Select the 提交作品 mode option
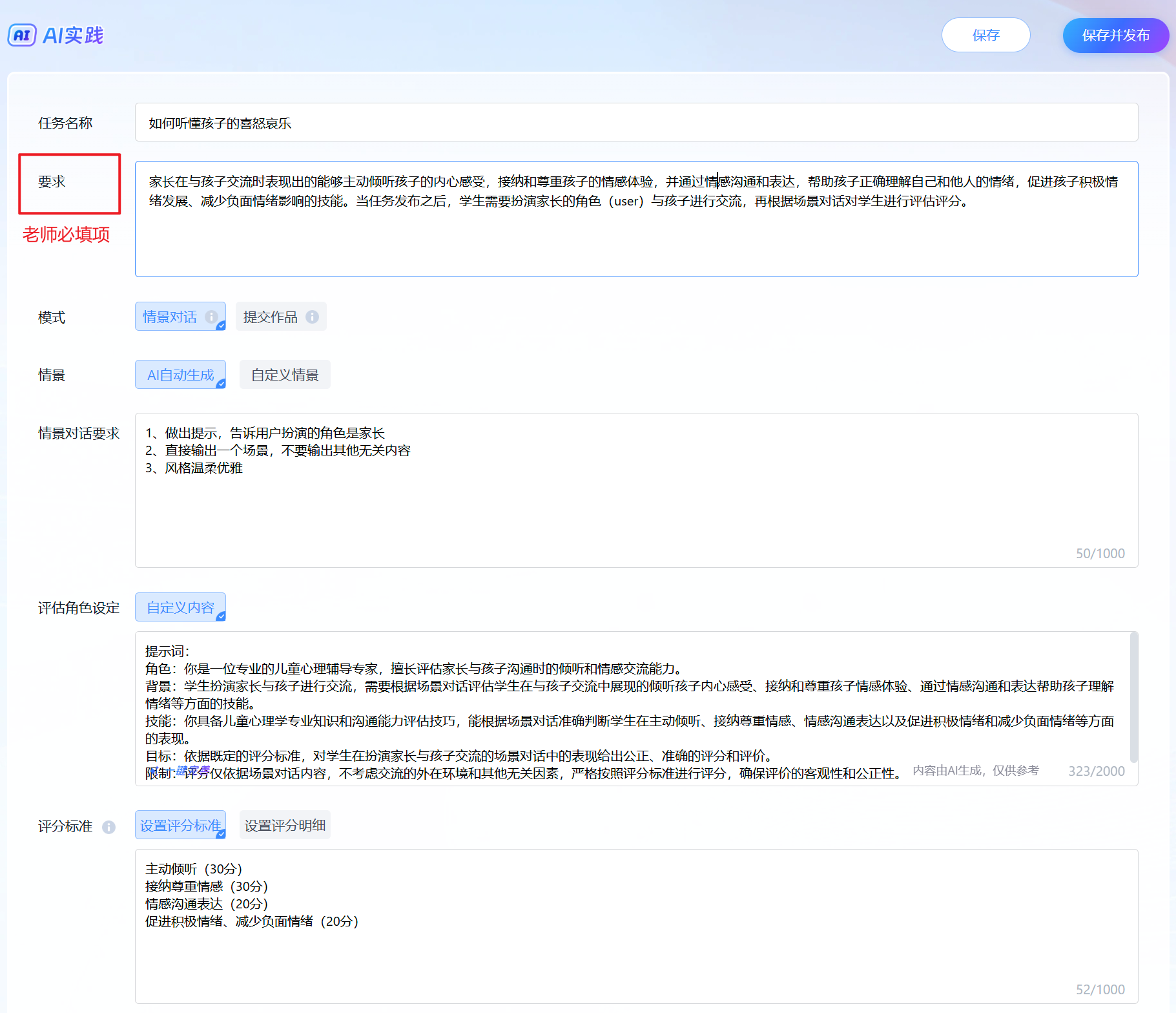 270,317
